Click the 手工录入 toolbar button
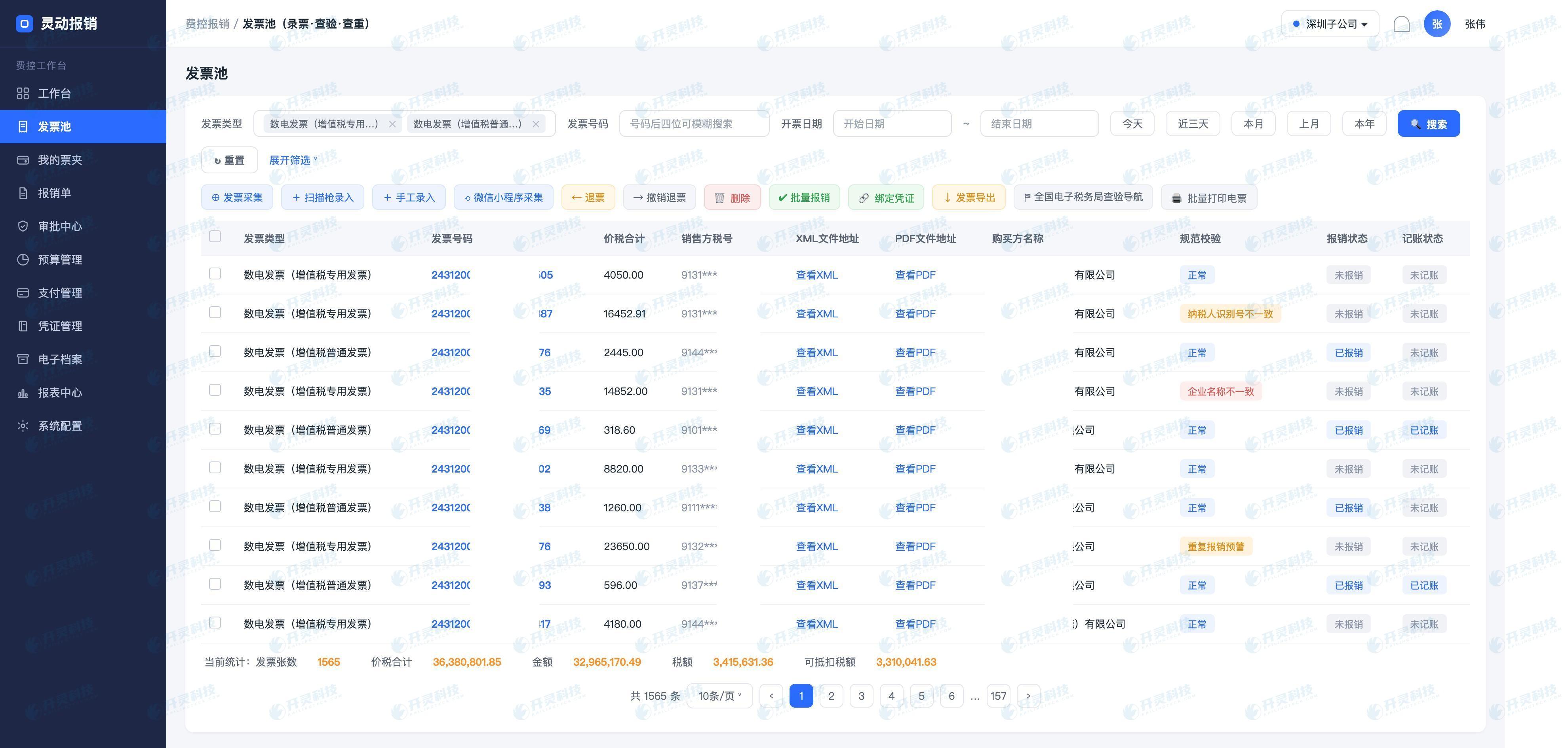 409,197
